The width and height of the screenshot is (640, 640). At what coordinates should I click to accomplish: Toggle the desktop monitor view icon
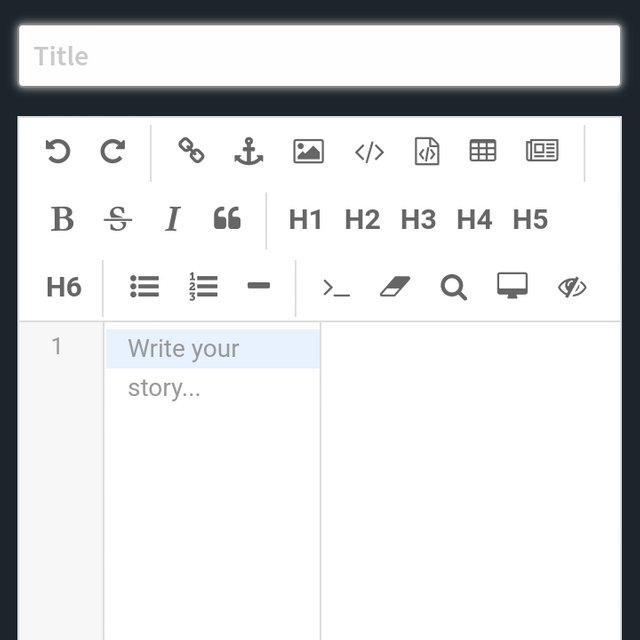[x=512, y=287]
